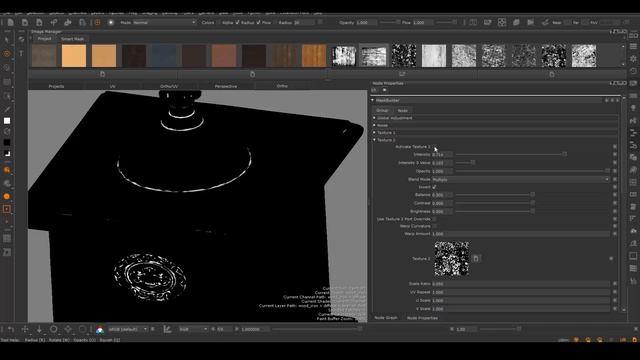
Task: Expand the Texture 1 section
Action: tap(374, 133)
